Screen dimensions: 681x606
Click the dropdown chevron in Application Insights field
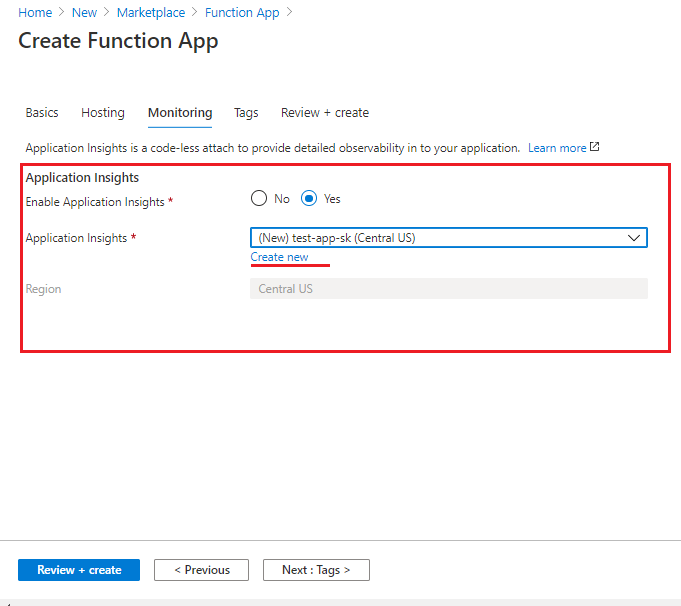[634, 238]
